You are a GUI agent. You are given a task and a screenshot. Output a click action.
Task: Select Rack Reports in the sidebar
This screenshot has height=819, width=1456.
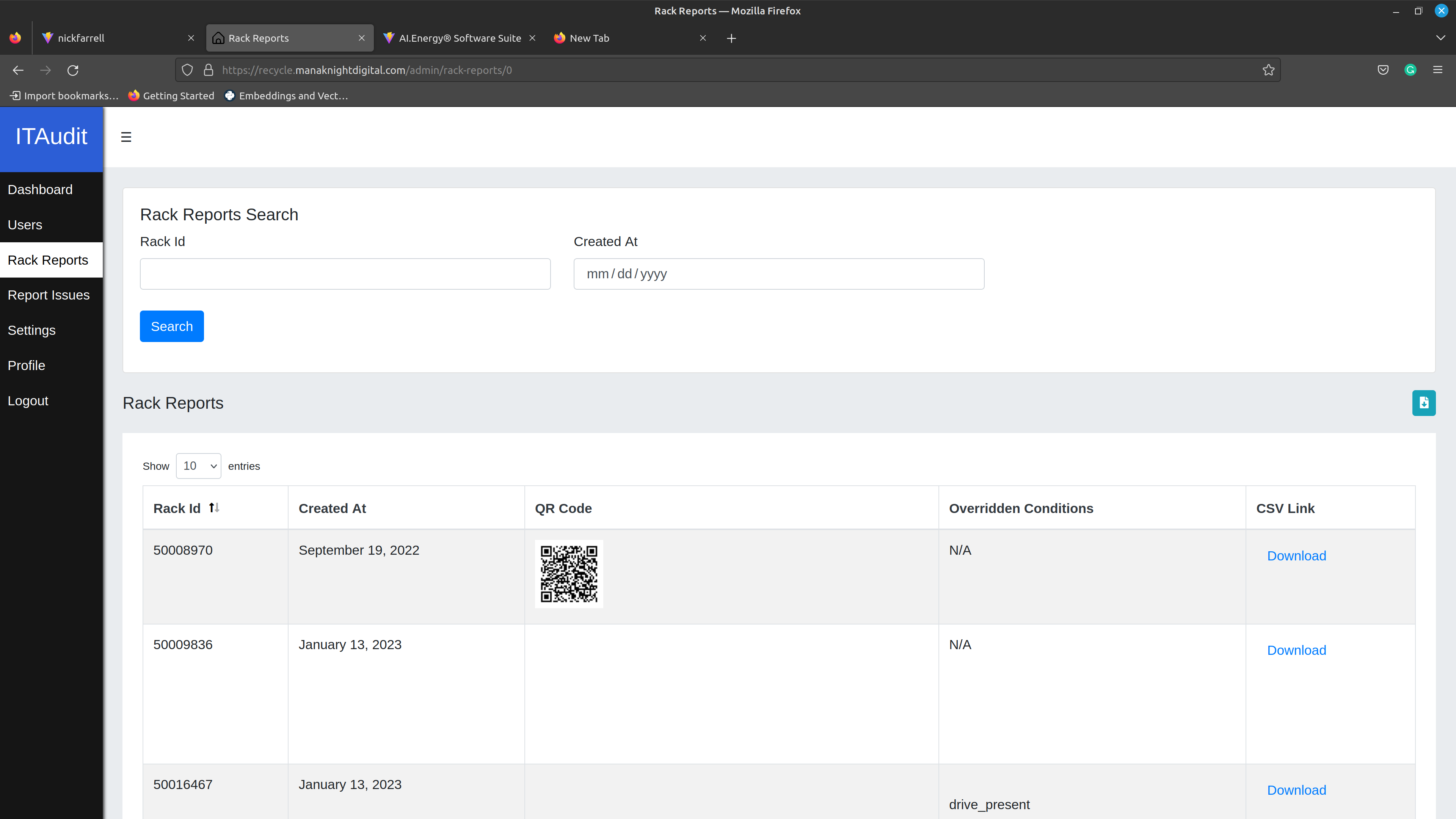point(52,260)
